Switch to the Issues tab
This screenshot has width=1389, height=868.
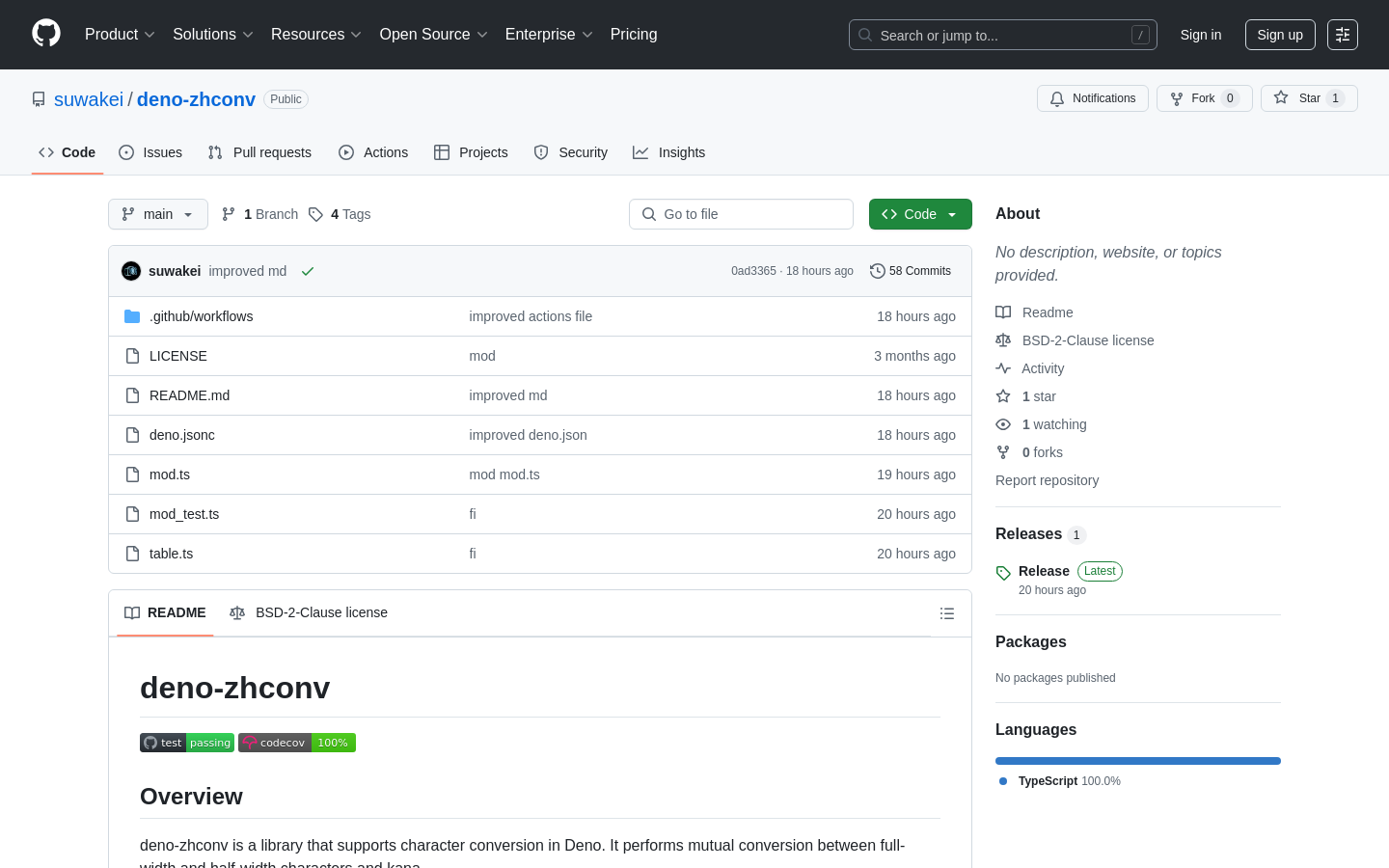pyautogui.click(x=150, y=152)
